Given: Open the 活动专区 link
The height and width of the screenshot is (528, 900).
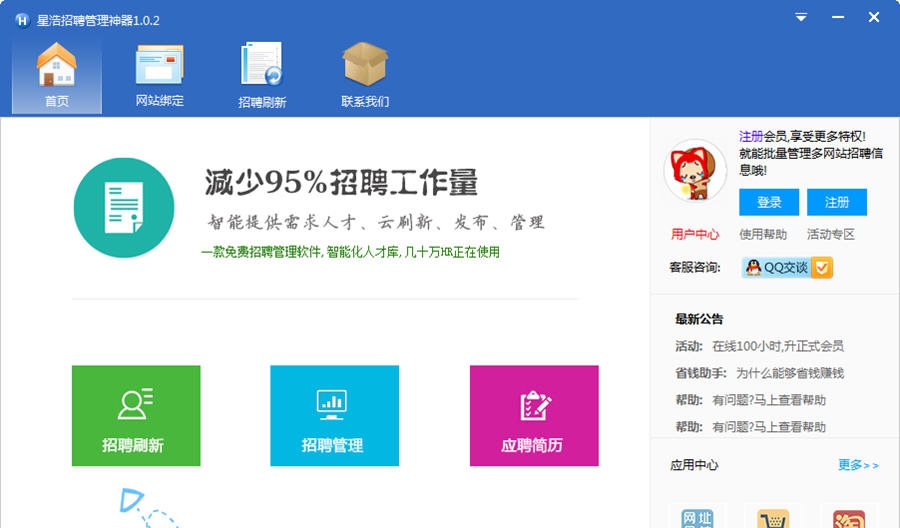Looking at the screenshot, I should (831, 234).
